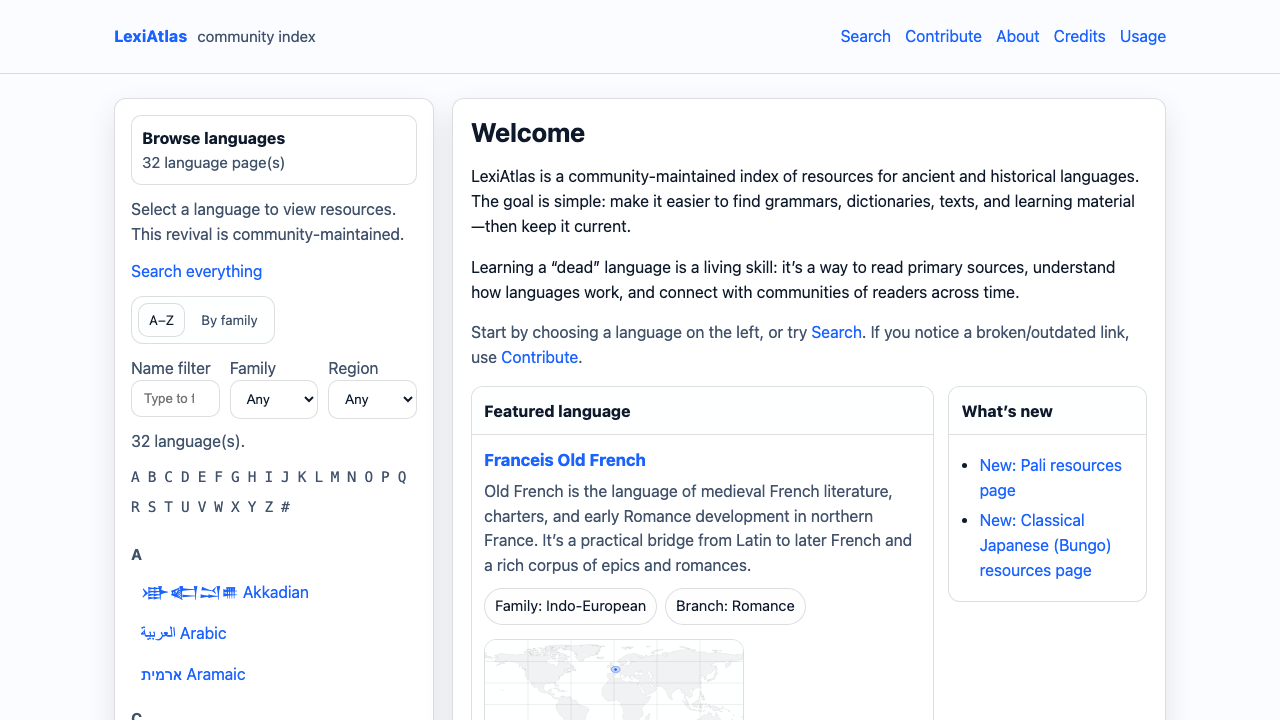Click the LexiAtlas logo link
Image resolution: width=1280 pixels, height=720 pixels.
pos(150,37)
